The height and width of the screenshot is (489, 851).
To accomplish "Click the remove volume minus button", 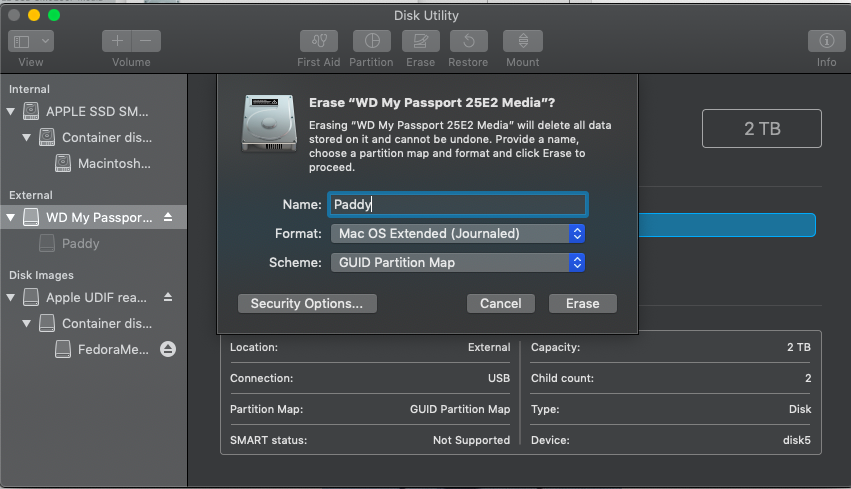I will coord(146,41).
